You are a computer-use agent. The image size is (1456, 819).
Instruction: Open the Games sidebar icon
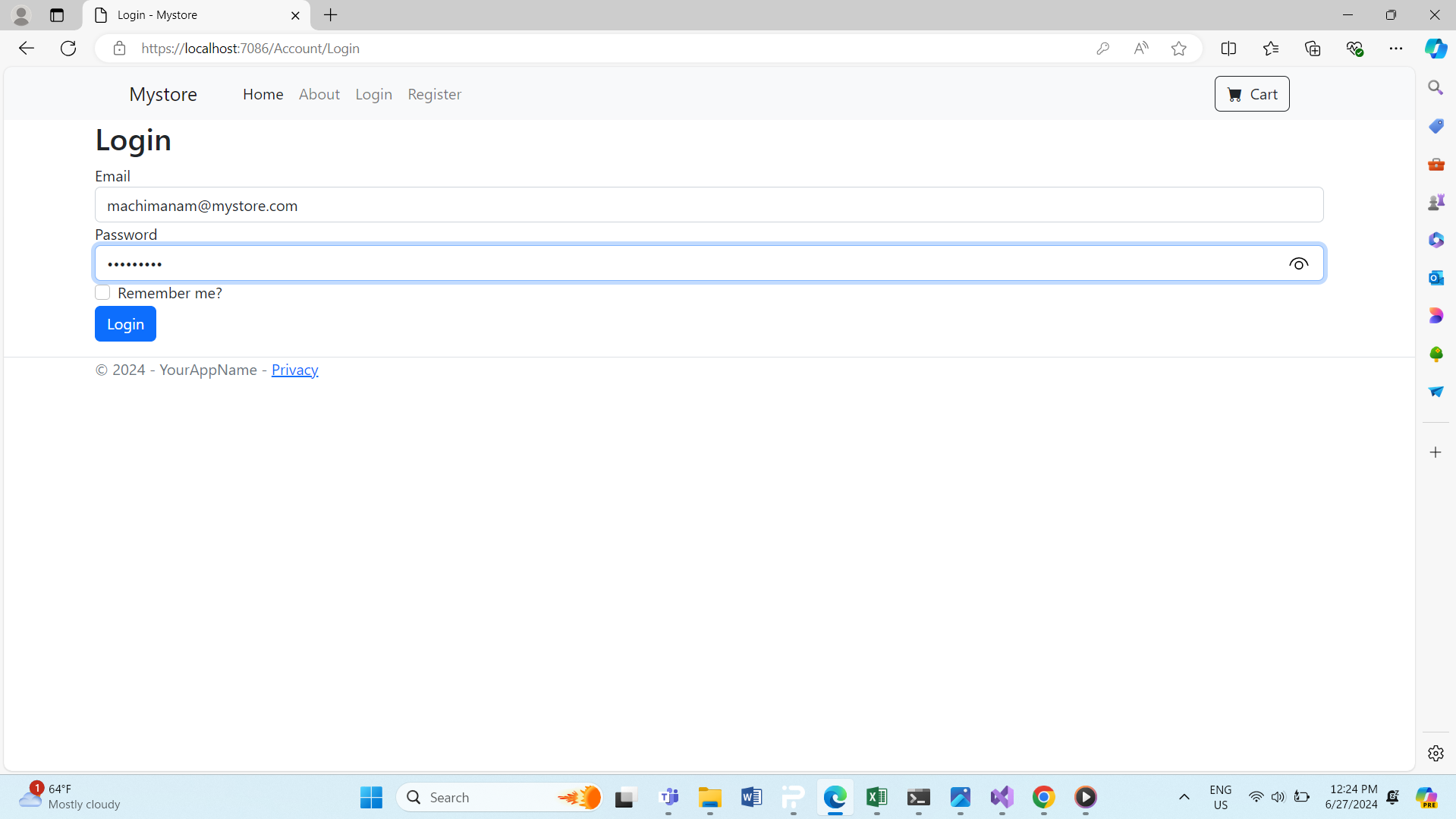(1436, 202)
